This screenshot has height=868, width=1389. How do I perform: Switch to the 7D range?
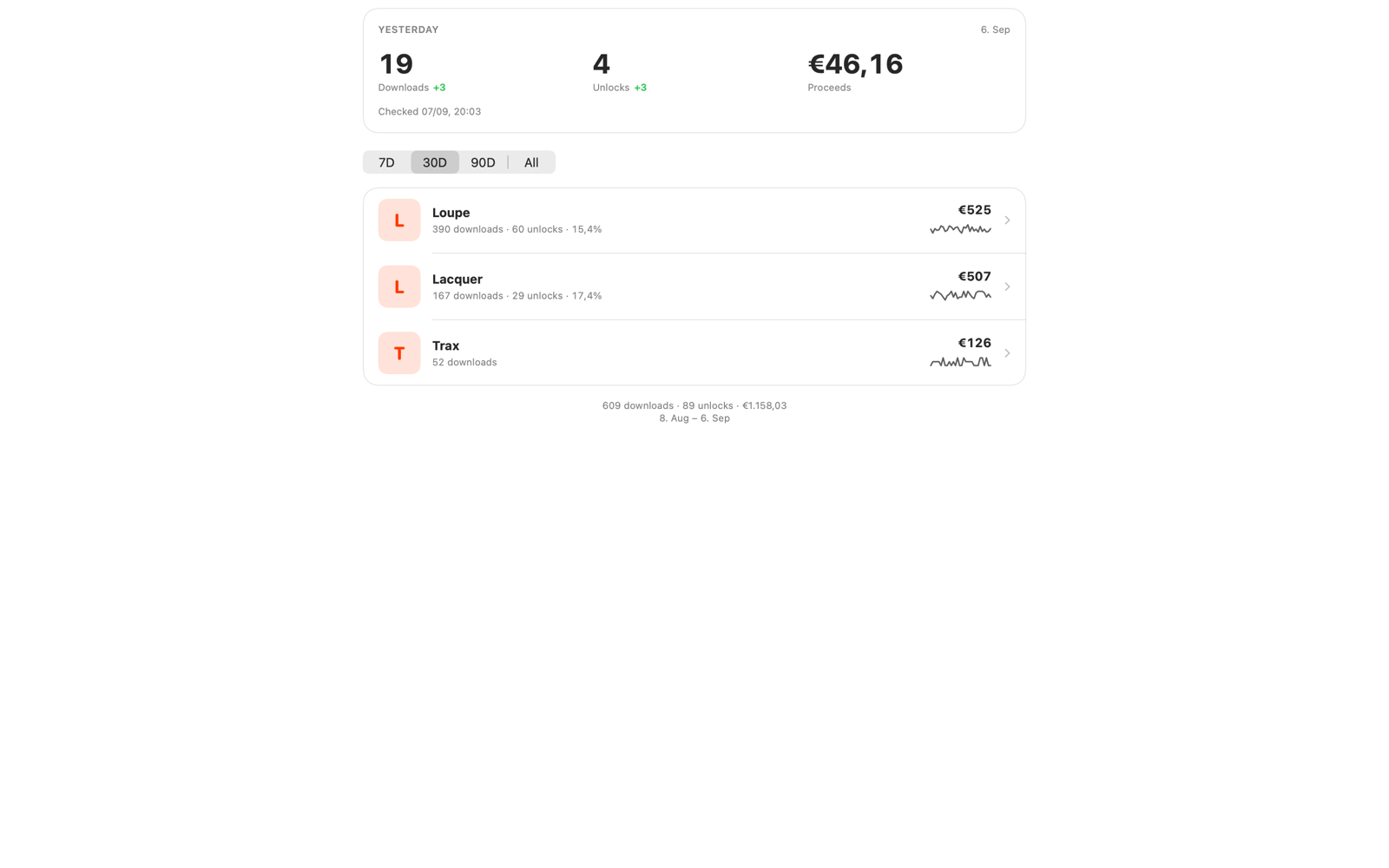point(387,162)
